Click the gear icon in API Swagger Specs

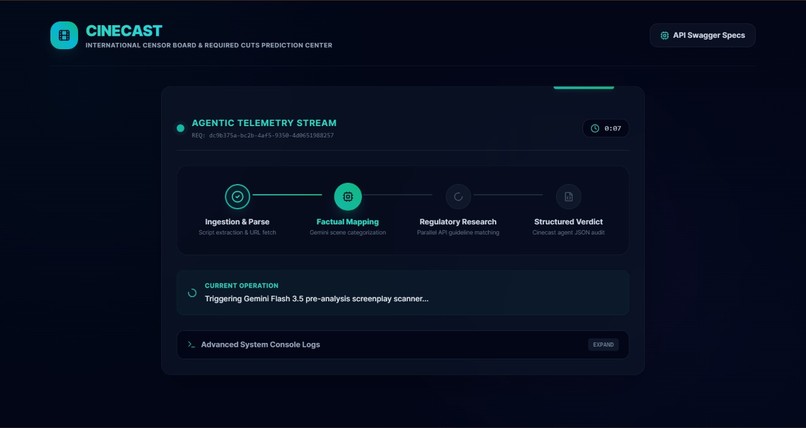tap(664, 35)
